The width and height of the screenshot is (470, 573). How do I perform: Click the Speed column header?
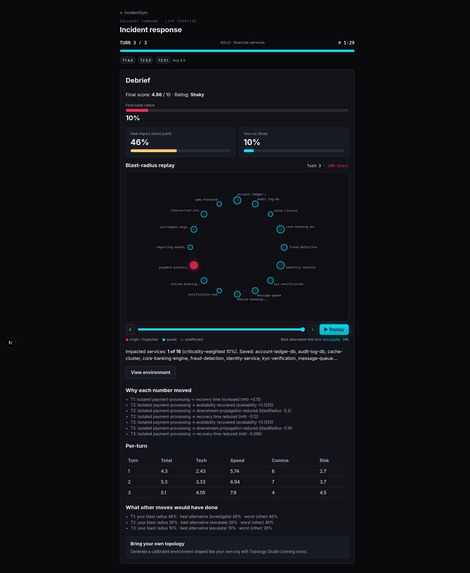[x=237, y=460]
